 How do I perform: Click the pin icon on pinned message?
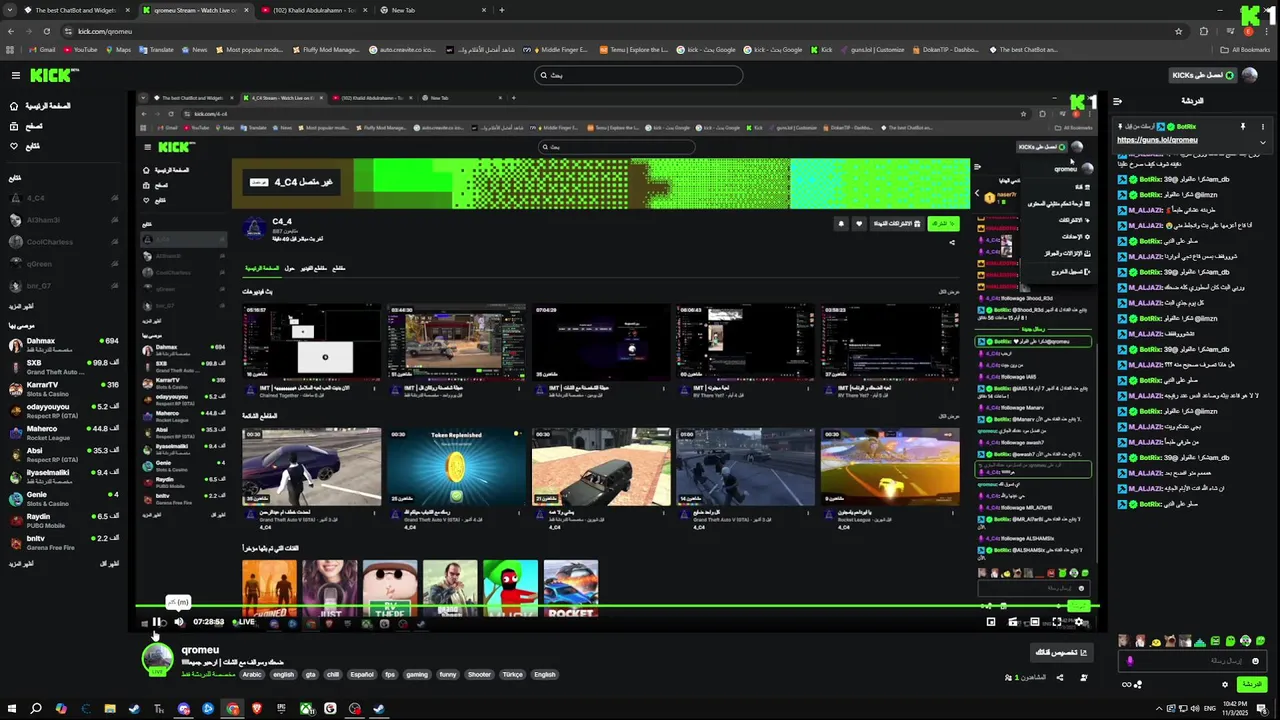point(1243,127)
